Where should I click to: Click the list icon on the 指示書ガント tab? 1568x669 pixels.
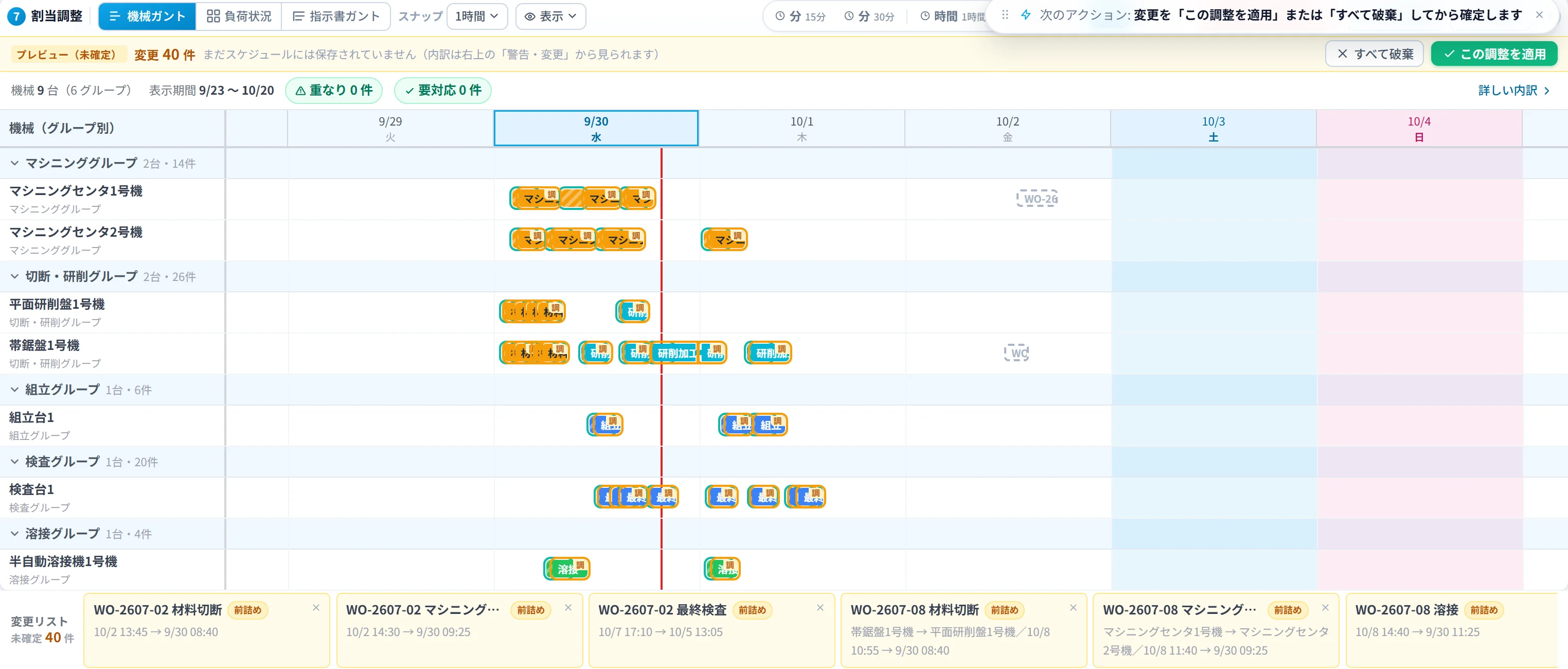[x=298, y=16]
